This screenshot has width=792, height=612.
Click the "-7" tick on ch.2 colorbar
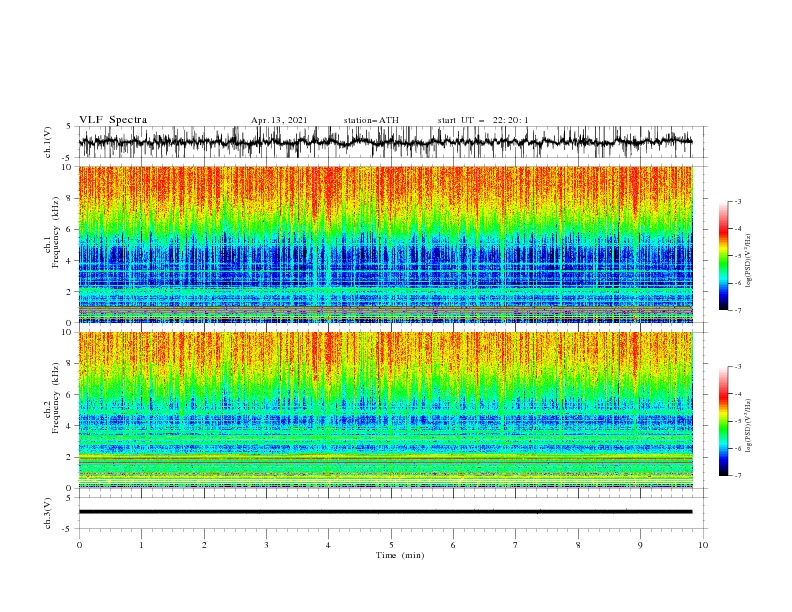(x=738, y=476)
